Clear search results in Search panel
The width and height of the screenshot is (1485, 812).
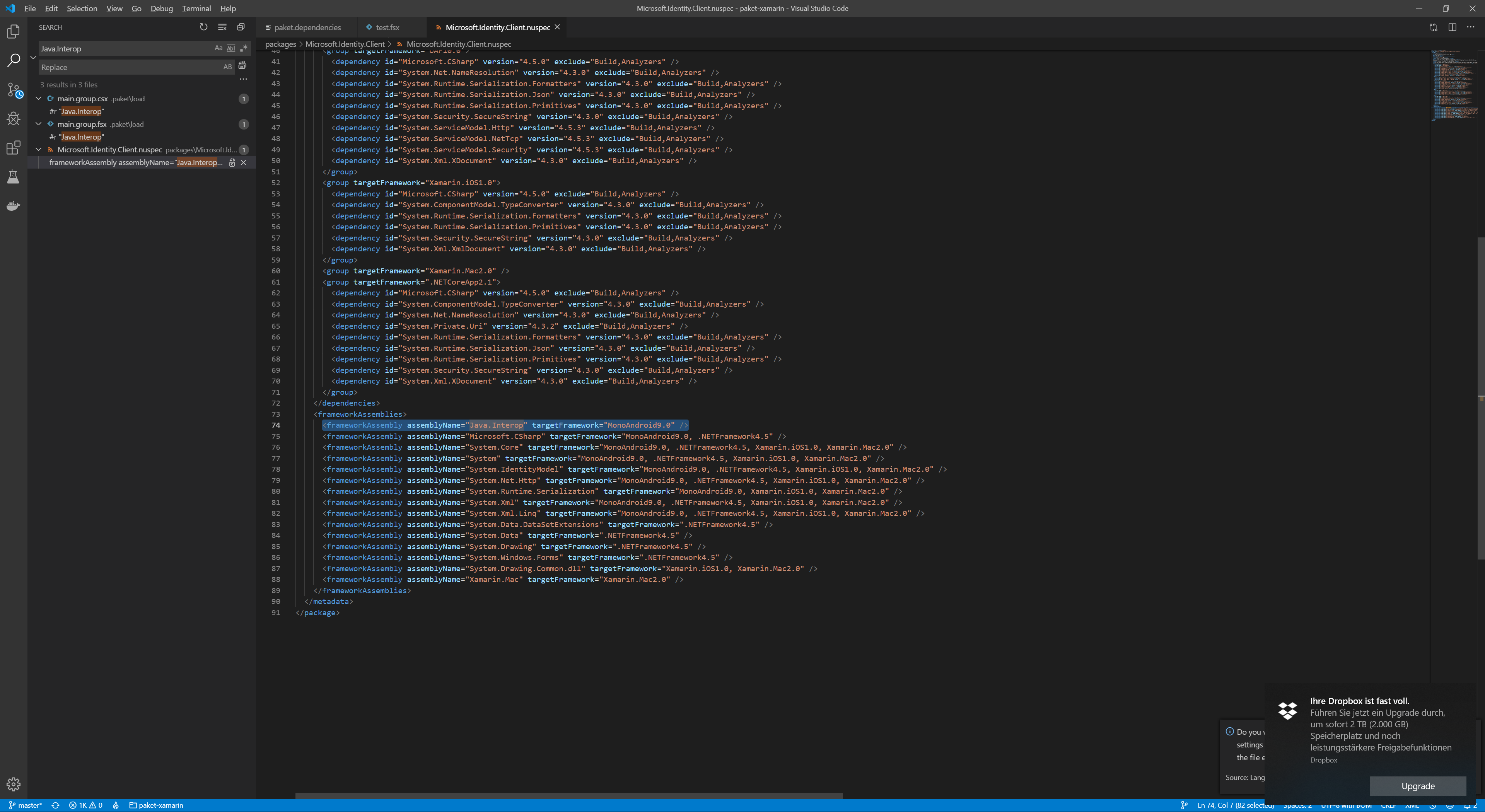[x=222, y=27]
